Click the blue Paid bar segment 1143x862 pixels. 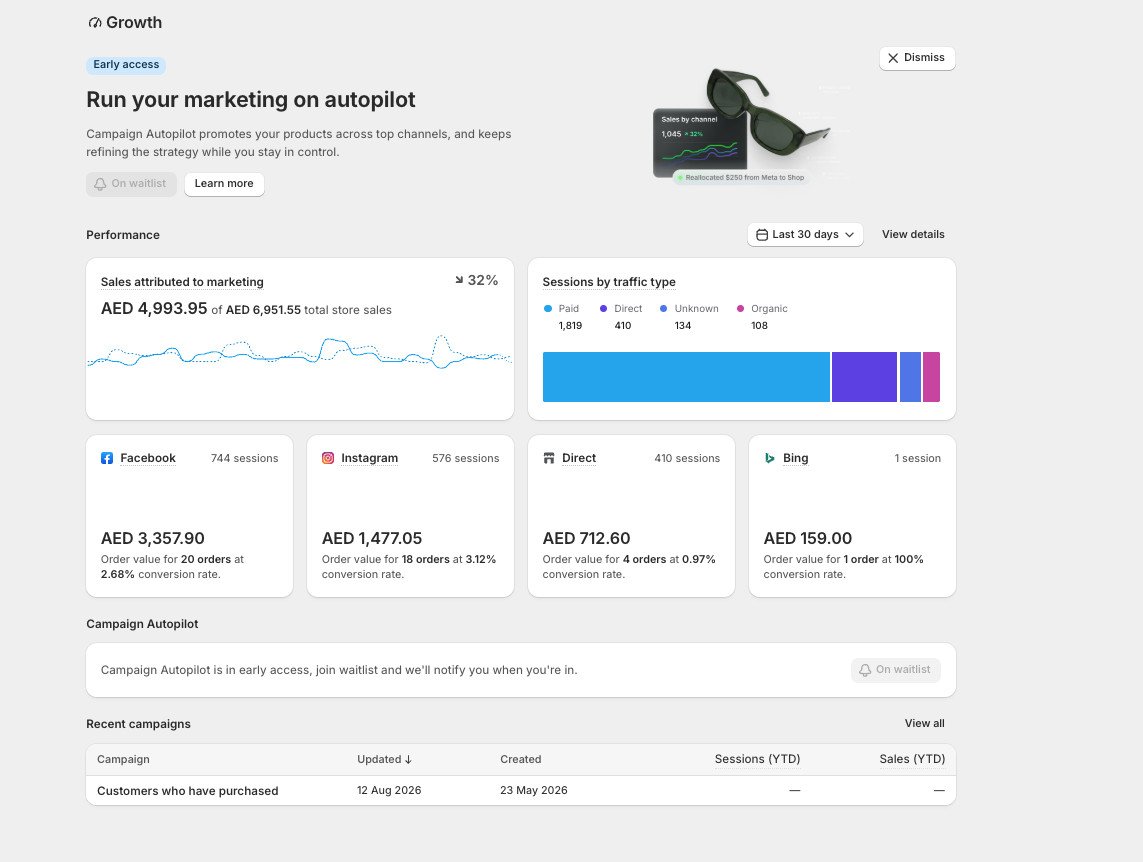[x=686, y=377]
